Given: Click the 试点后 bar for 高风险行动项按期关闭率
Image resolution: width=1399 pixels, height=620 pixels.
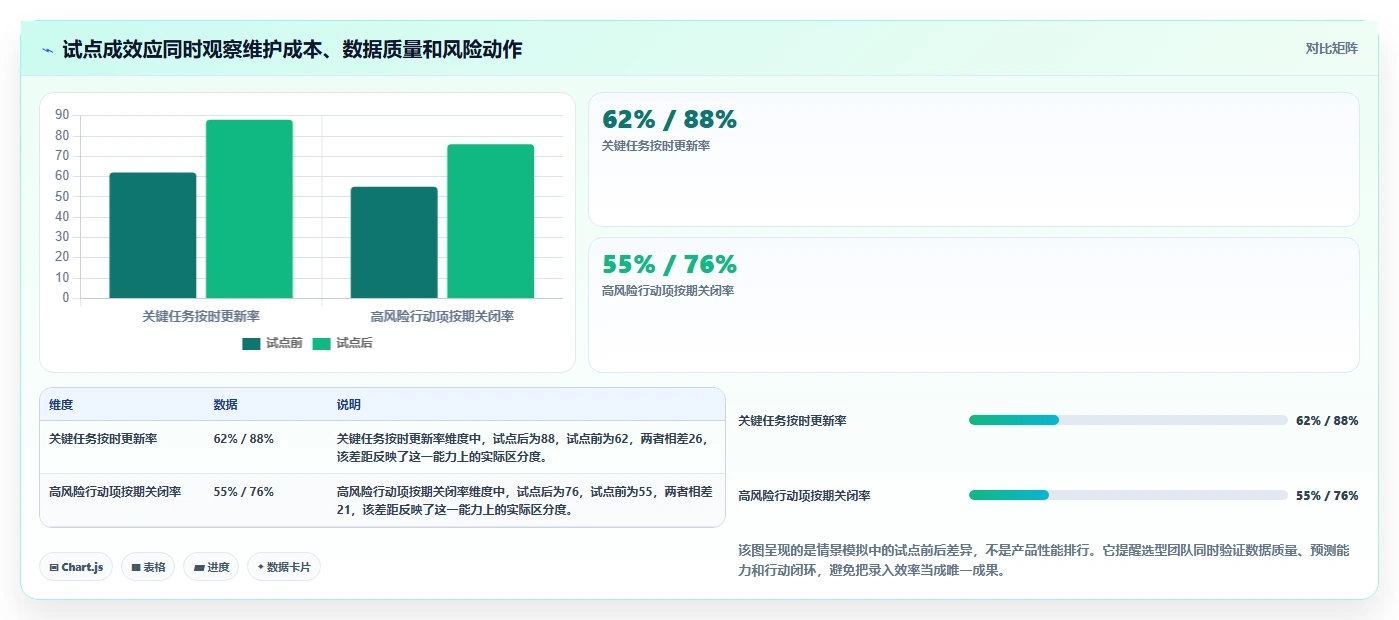Looking at the screenshot, I should tap(490, 221).
